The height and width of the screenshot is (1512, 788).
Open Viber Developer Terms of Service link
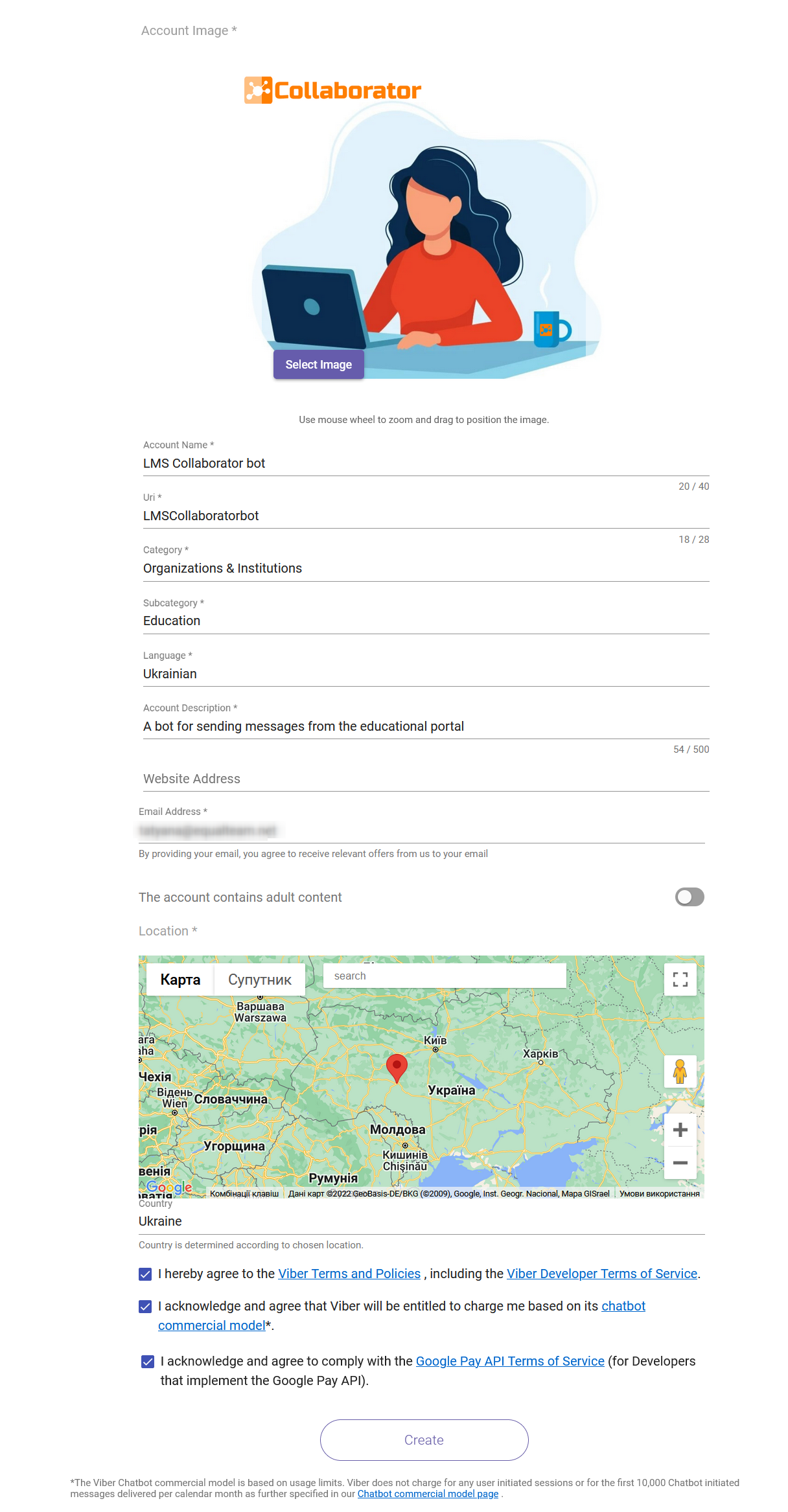click(602, 1274)
